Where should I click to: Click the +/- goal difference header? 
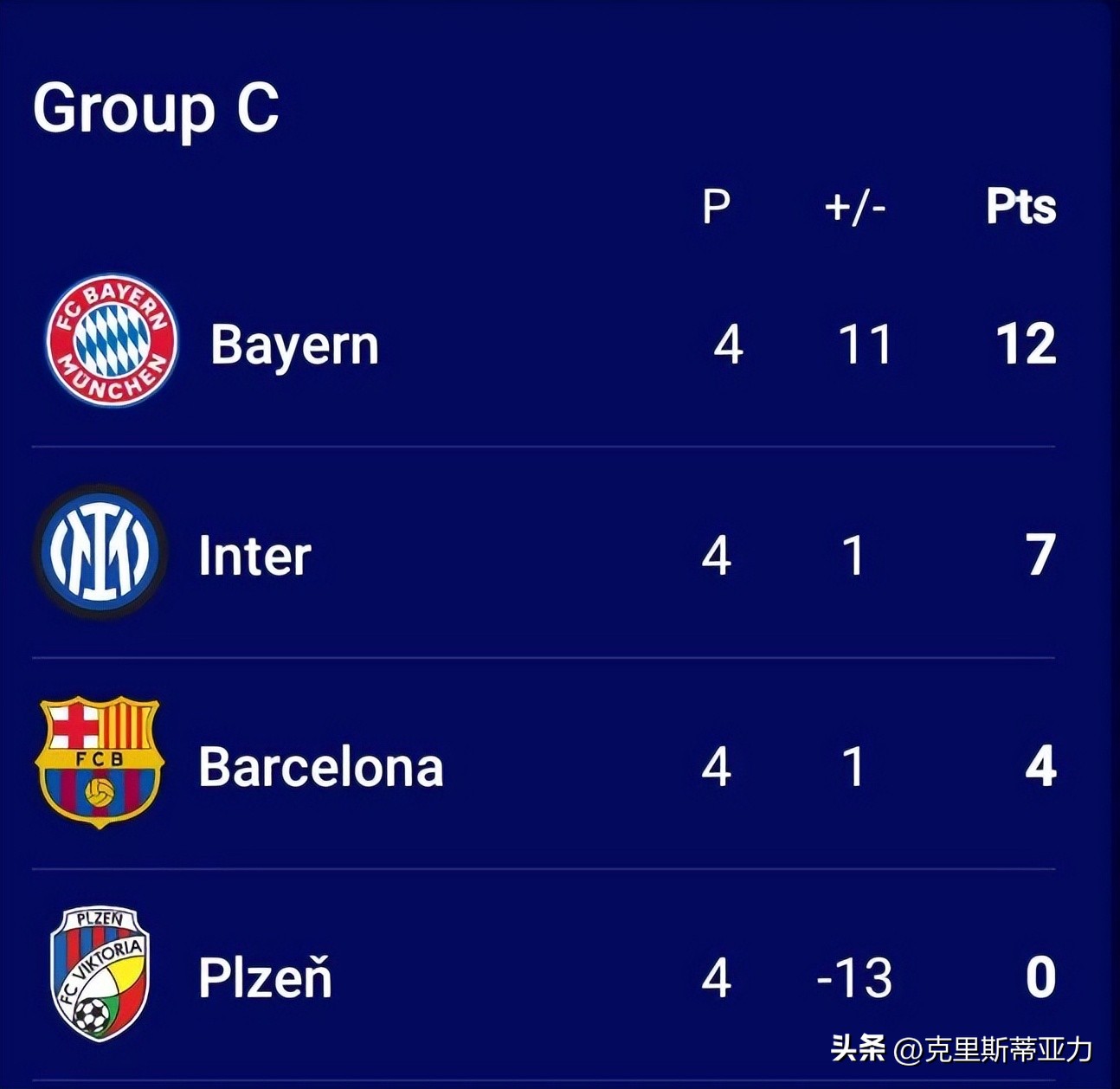click(x=855, y=207)
